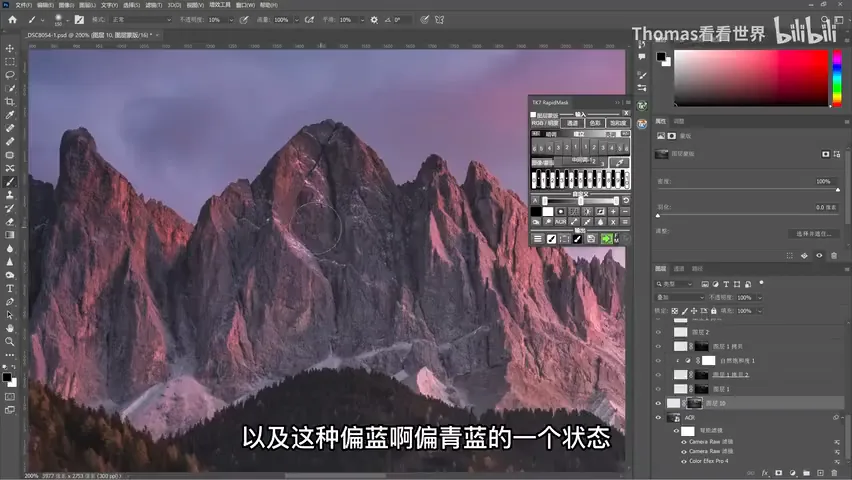
Task: Open the 文件(F) menu
Action: tap(23, 5)
